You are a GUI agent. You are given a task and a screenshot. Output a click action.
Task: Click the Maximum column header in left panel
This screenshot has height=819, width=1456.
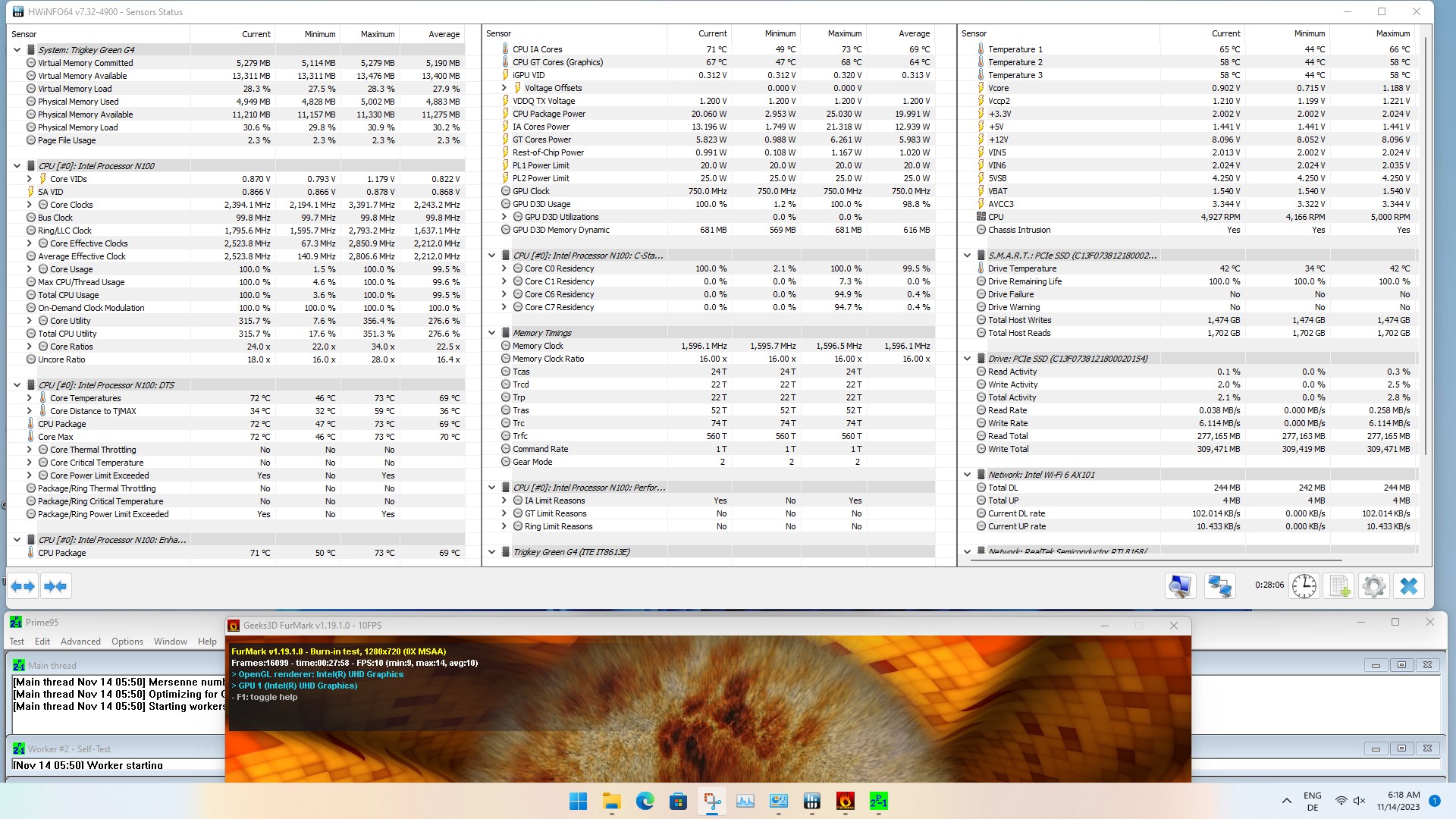pos(377,34)
